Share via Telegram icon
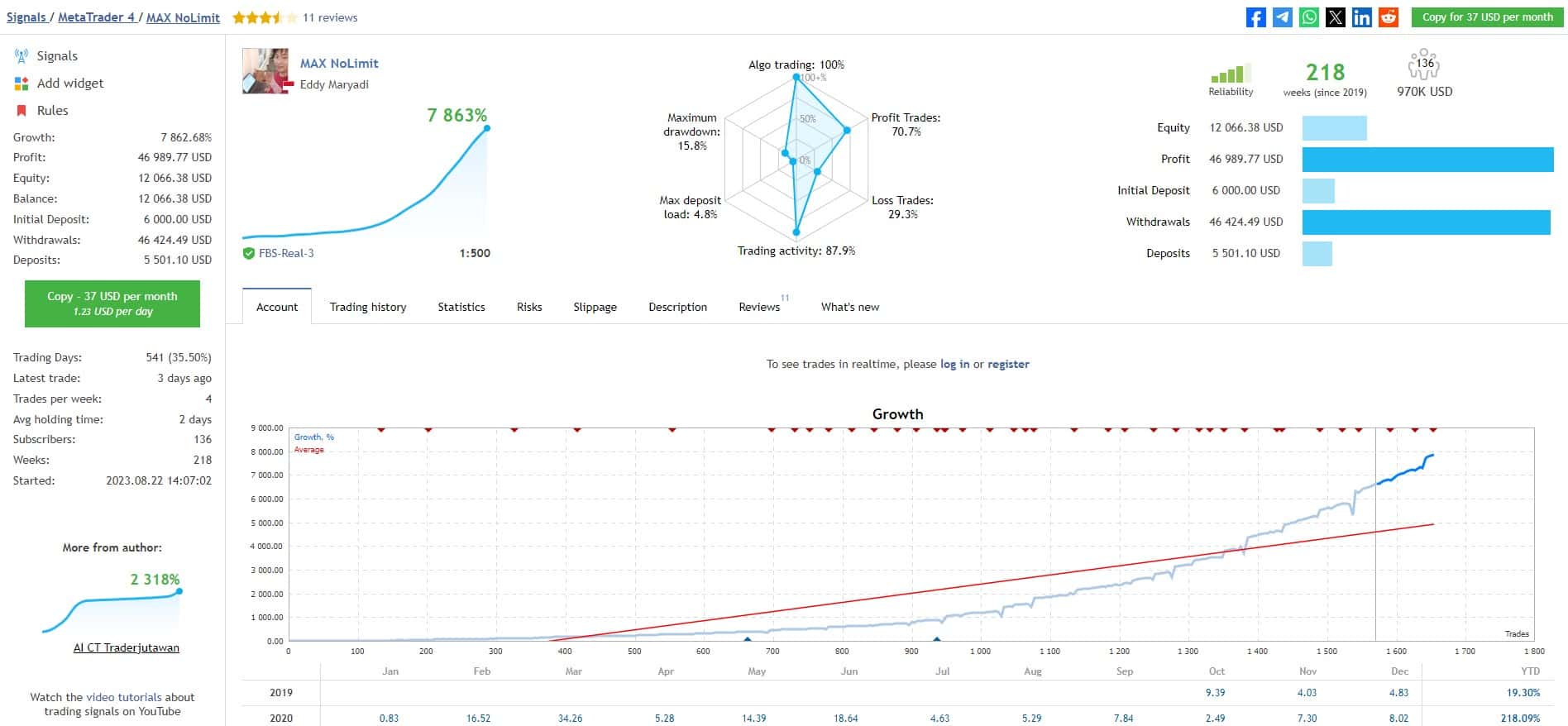 [x=1282, y=17]
